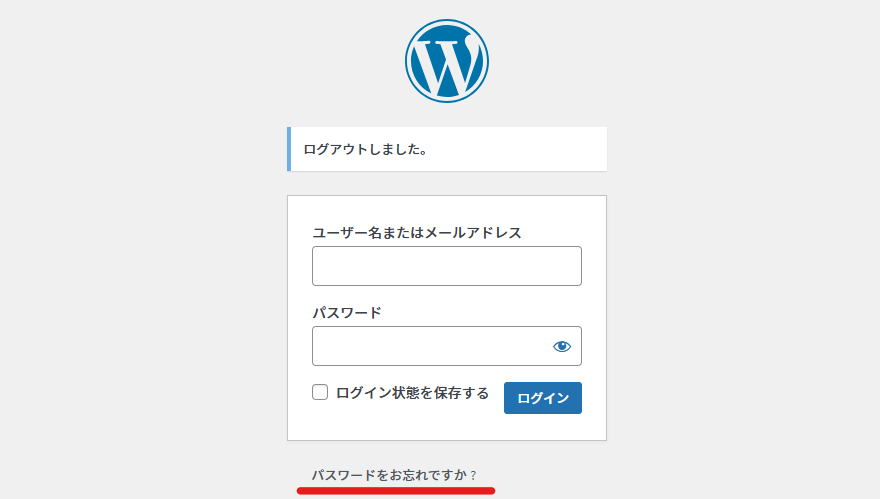Focus the ユーザー名またはメールアドレス input field

tap(446, 266)
